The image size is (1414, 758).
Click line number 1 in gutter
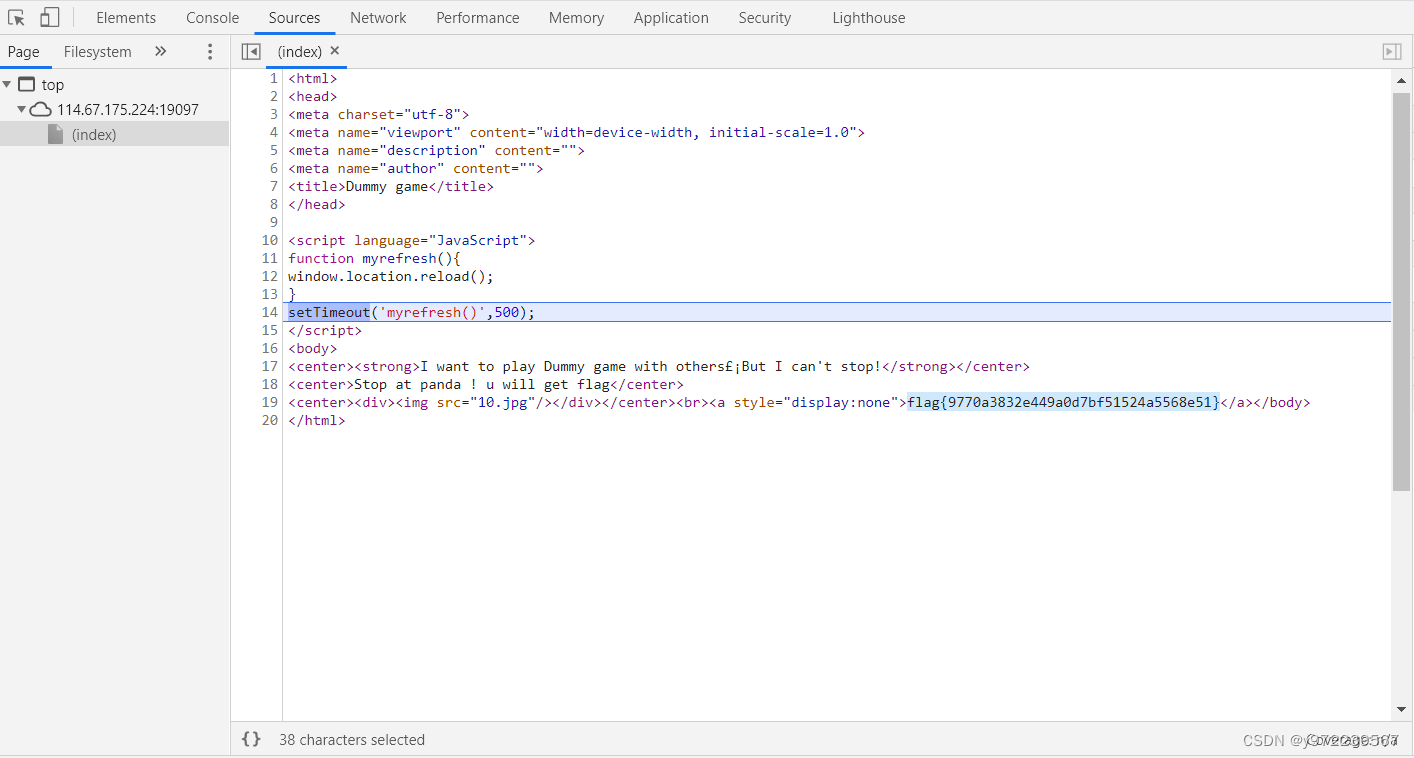click(274, 78)
